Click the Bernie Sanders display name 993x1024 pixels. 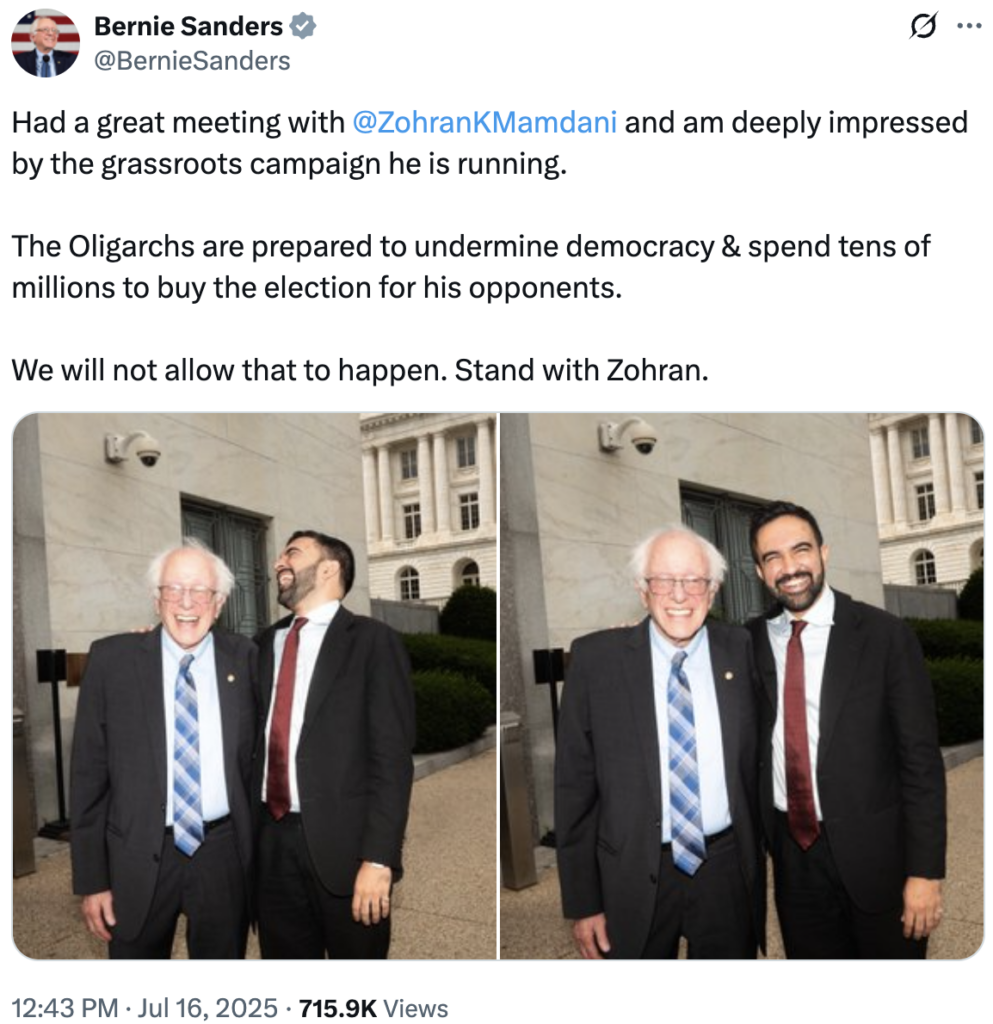pos(188,27)
